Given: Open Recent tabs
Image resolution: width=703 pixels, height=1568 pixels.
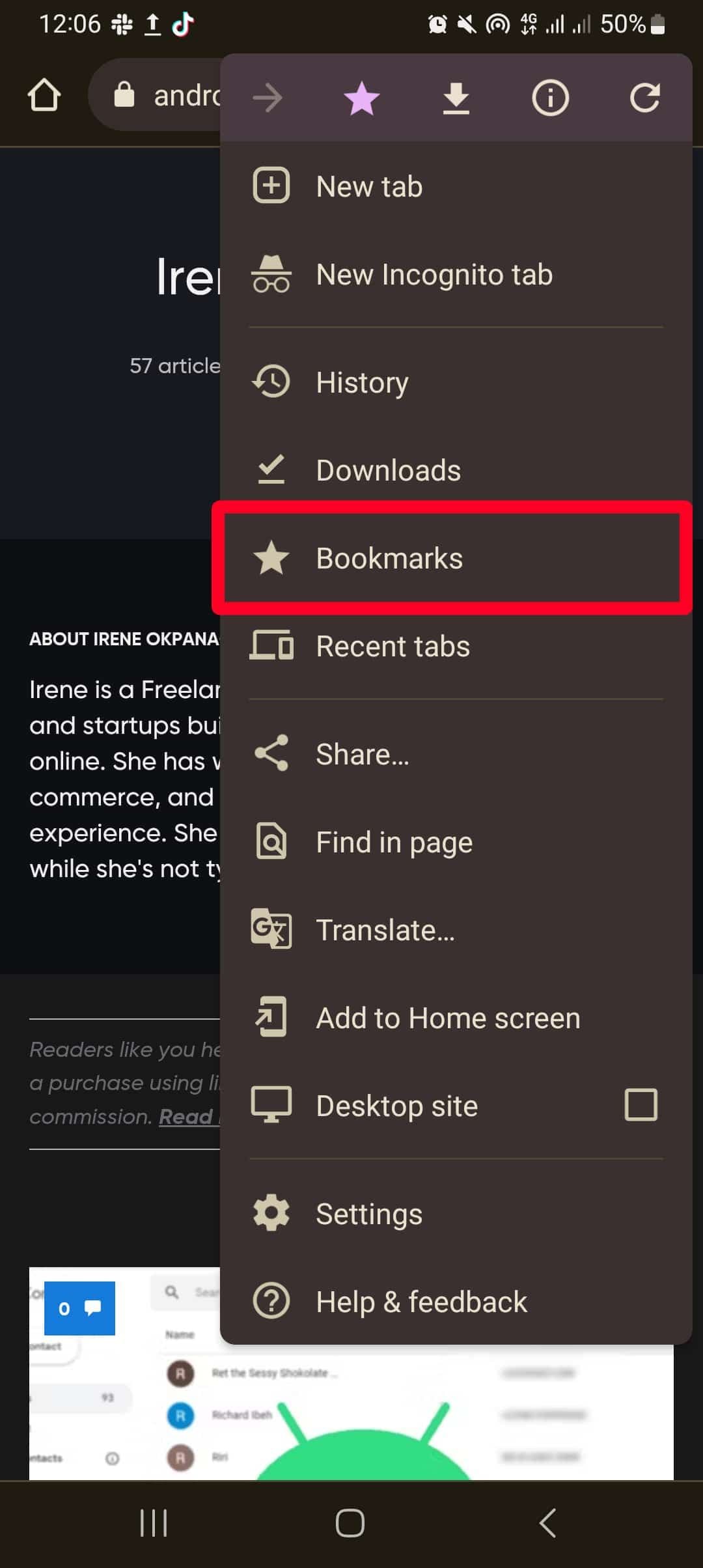Looking at the screenshot, I should 456,646.
